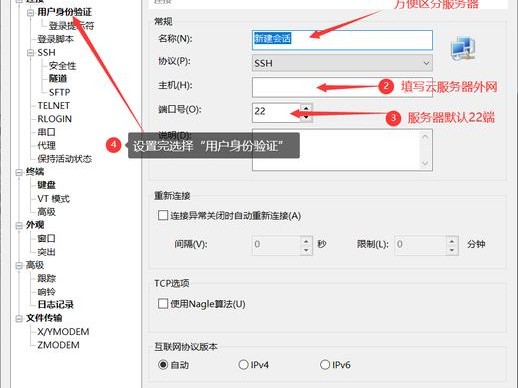Image resolution: width=518 pixels, height=388 pixels.
Task: Increase the 间隔 interval value
Action: [306, 241]
